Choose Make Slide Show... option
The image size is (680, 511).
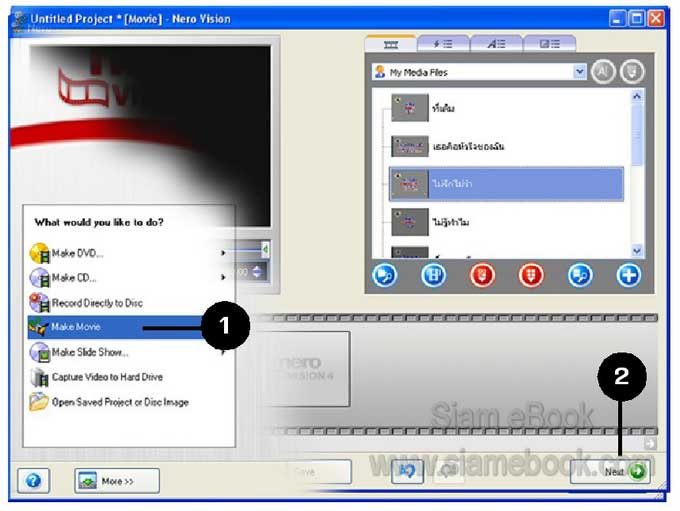tap(128, 352)
